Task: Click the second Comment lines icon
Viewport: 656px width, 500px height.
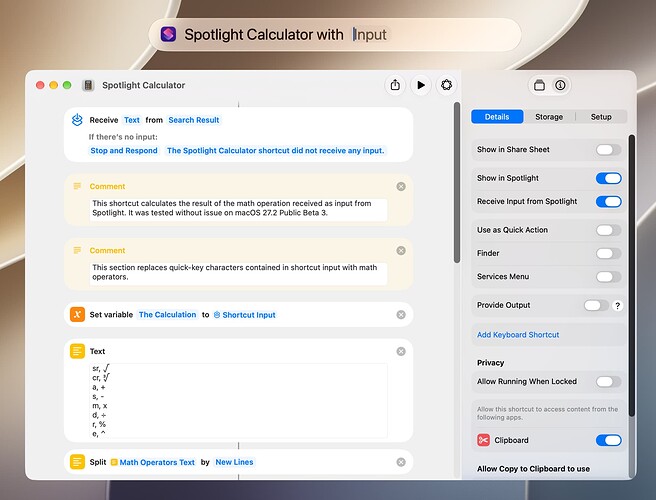Action: coord(77,250)
